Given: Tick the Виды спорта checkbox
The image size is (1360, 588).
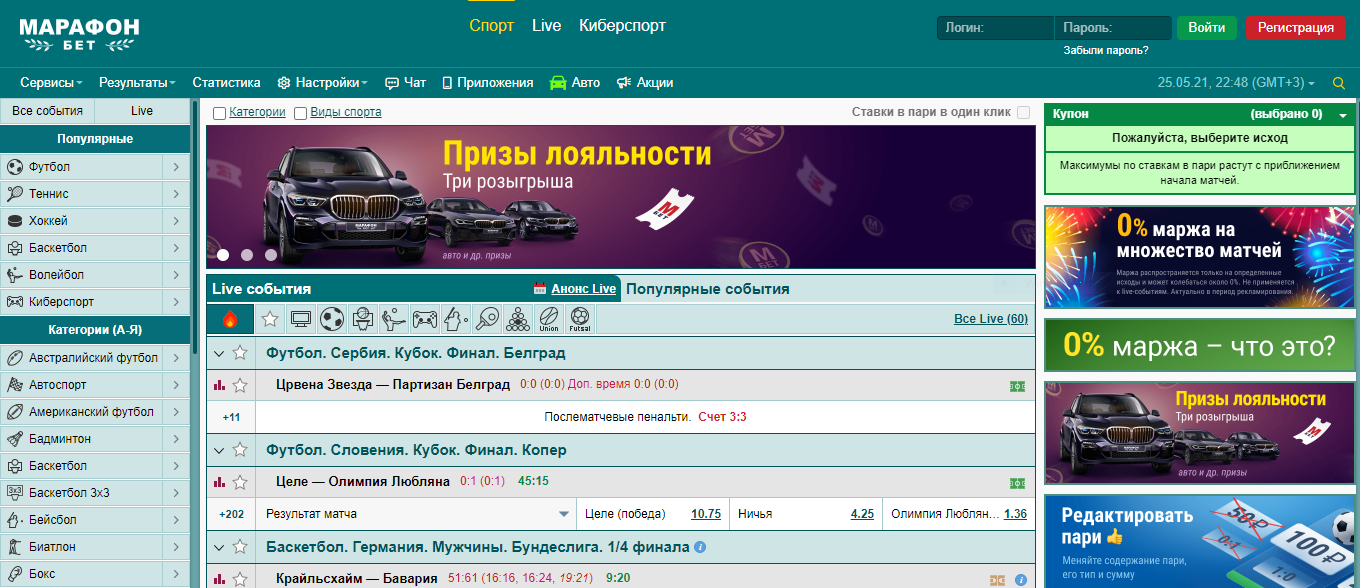Looking at the screenshot, I should click(300, 113).
